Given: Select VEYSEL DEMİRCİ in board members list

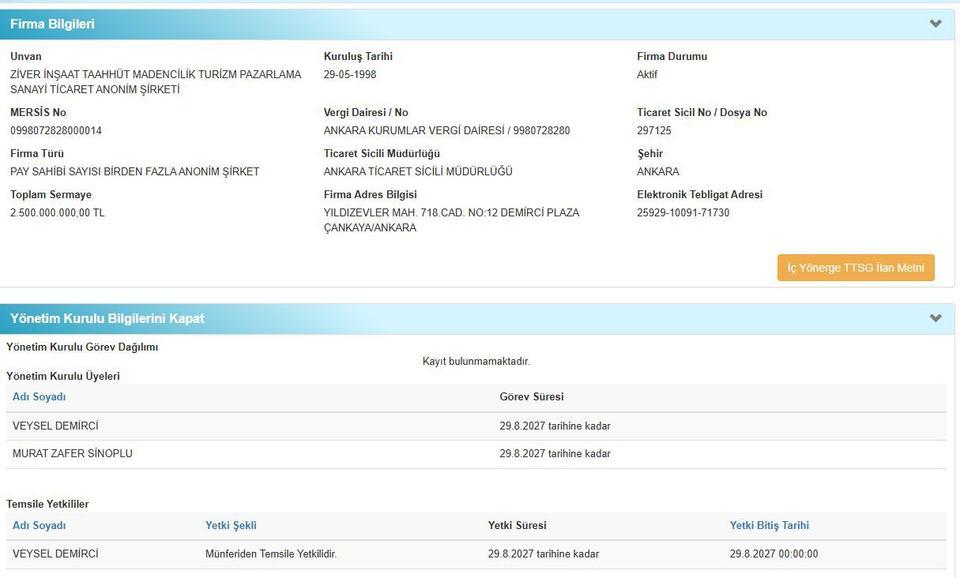Looking at the screenshot, I should [56, 426].
